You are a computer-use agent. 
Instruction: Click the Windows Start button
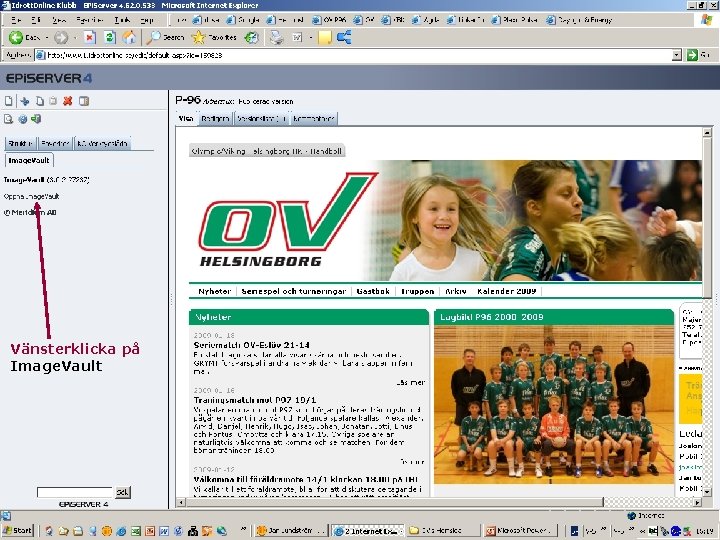[x=18, y=530]
